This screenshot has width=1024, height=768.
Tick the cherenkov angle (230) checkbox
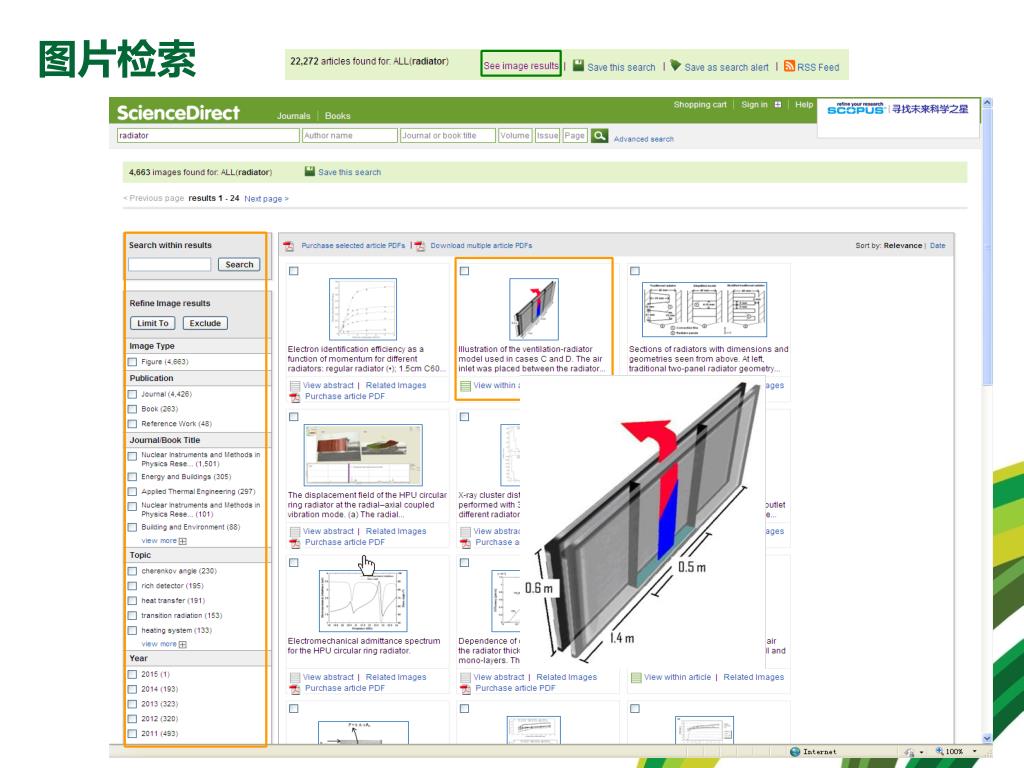pos(133,571)
